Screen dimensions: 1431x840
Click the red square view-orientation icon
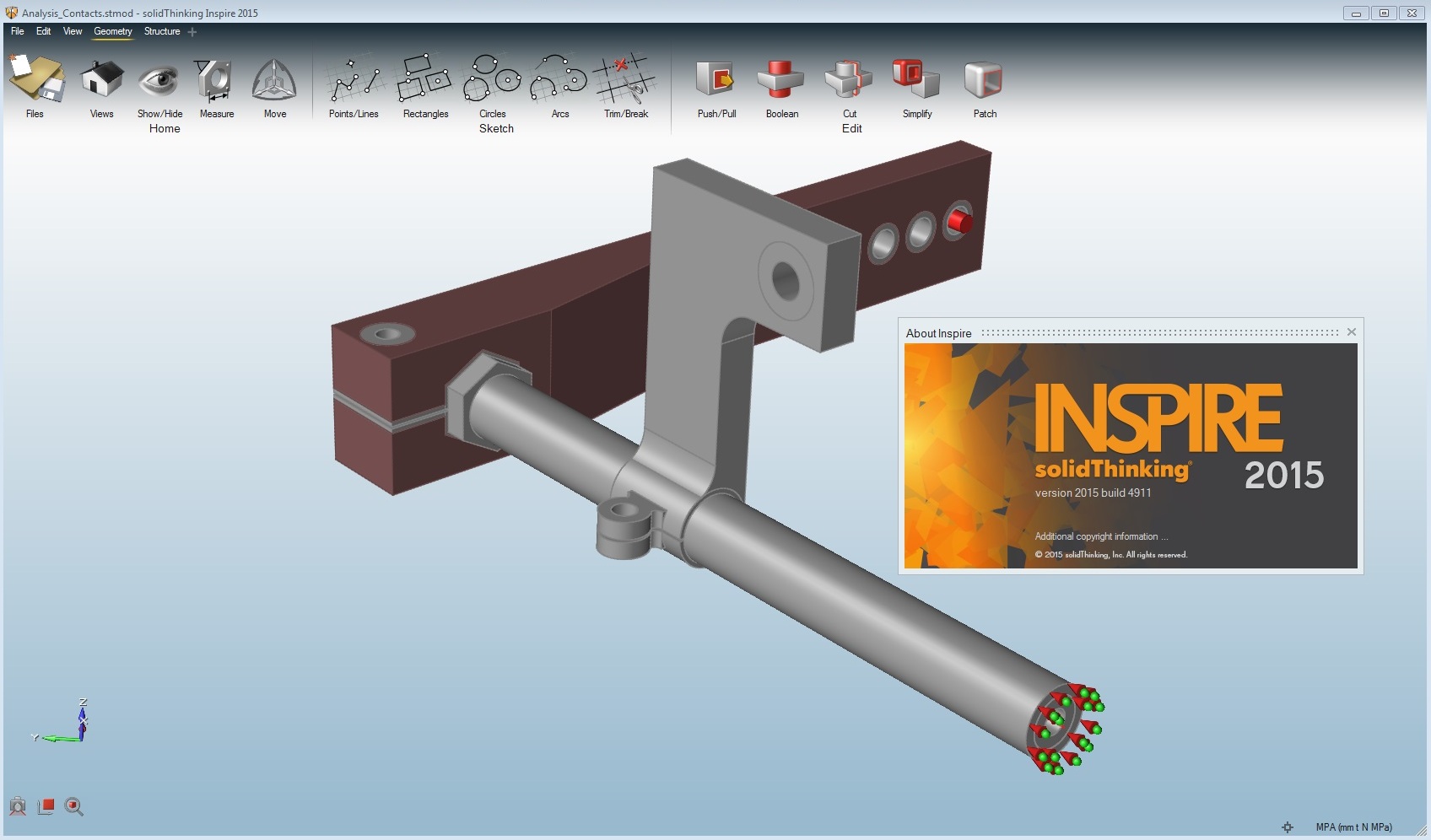(46, 806)
